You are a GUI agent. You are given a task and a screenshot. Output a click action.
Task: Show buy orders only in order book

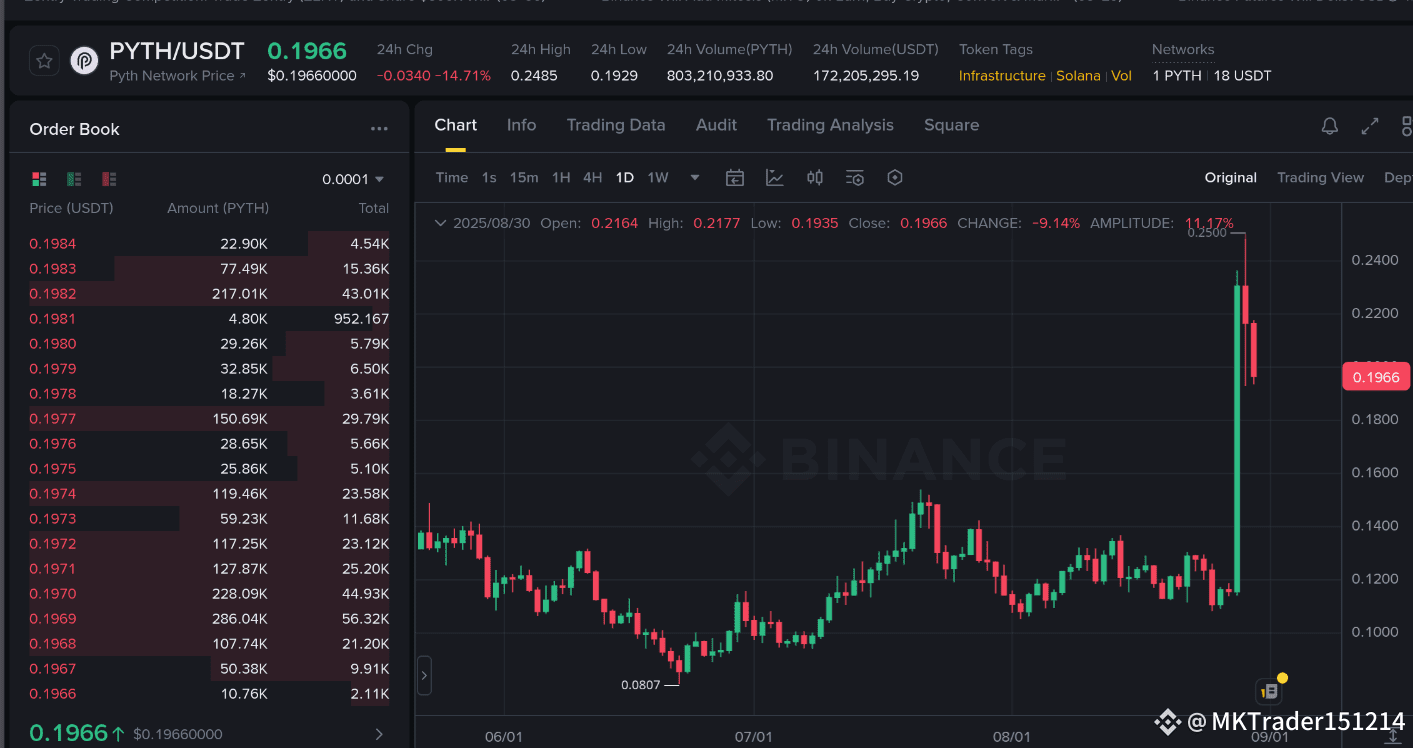click(x=74, y=179)
